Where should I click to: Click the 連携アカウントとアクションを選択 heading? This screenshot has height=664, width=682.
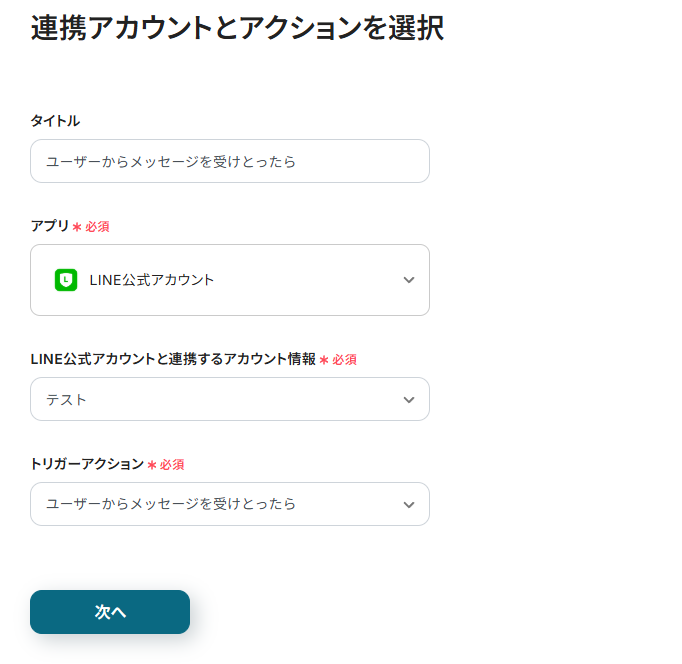point(237,28)
